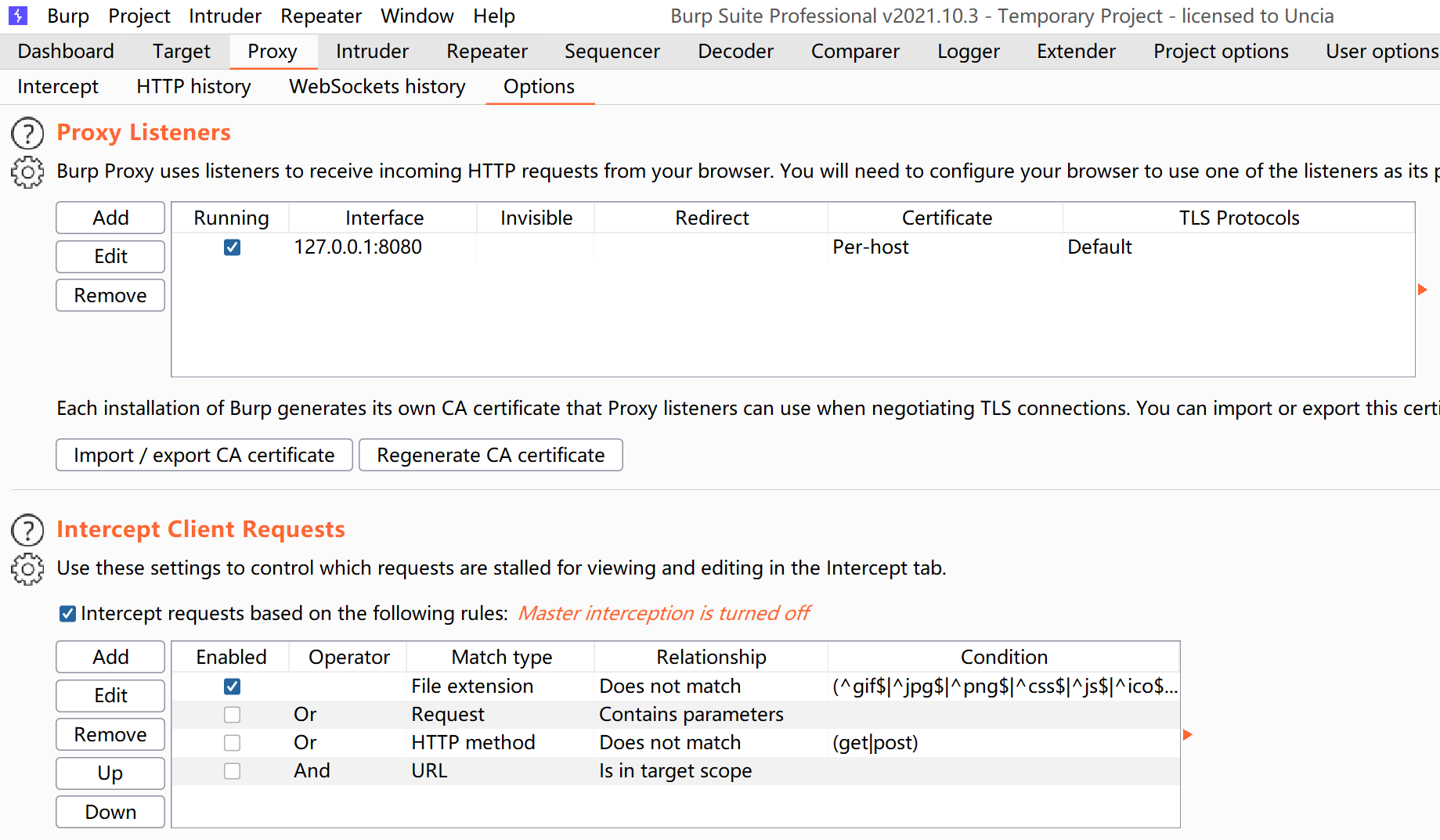Edit the selected proxy listener
Image resolution: width=1440 pixels, height=840 pixels.
coord(110,257)
